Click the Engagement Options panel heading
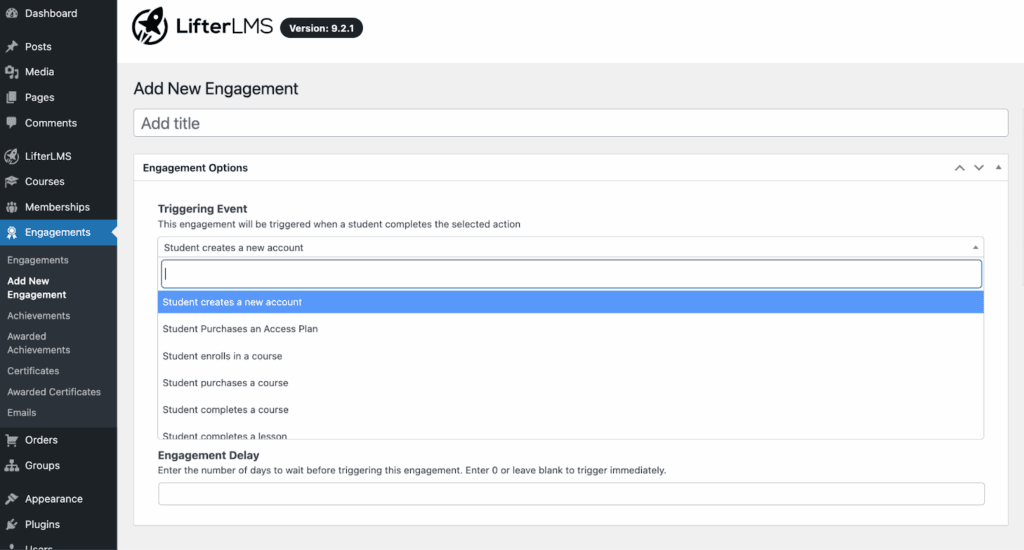This screenshot has width=1024, height=550. tap(195, 168)
